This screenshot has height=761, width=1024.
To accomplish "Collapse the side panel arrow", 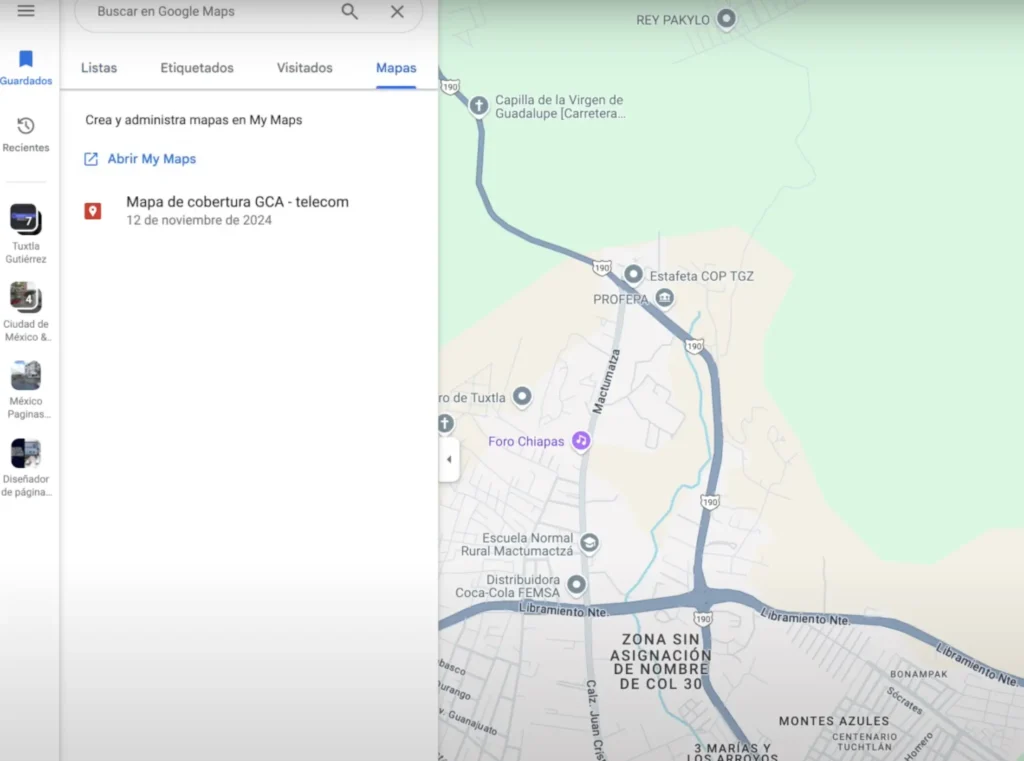I will click(449, 459).
